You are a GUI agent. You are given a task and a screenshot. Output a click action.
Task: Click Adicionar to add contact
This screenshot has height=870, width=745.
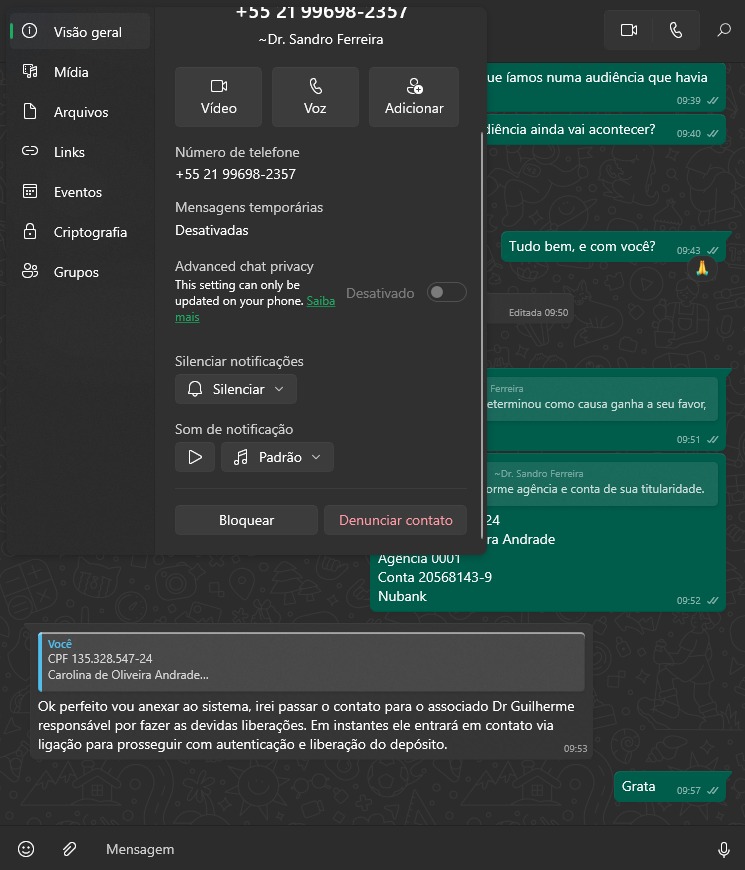coord(414,97)
